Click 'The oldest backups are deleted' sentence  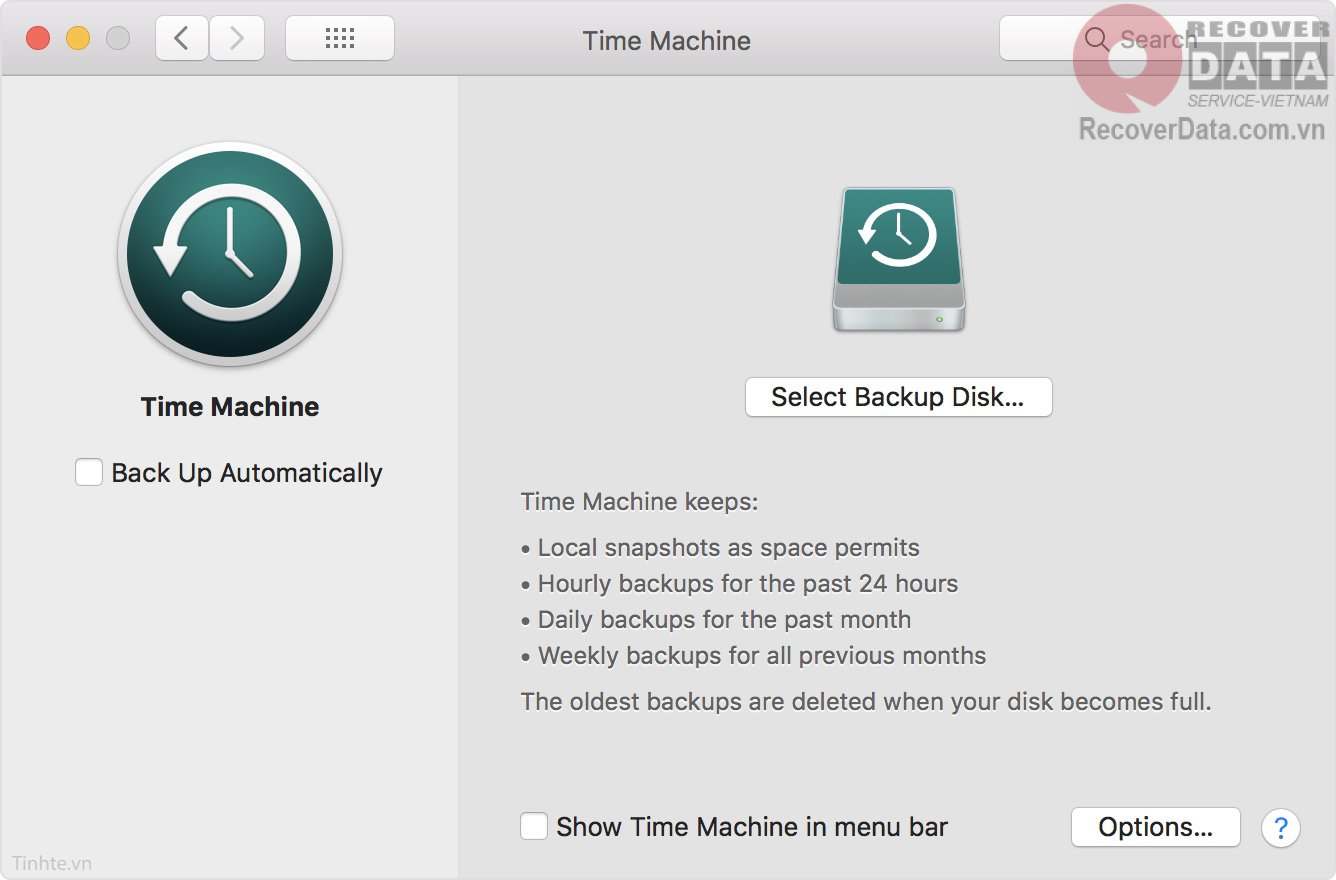[866, 702]
